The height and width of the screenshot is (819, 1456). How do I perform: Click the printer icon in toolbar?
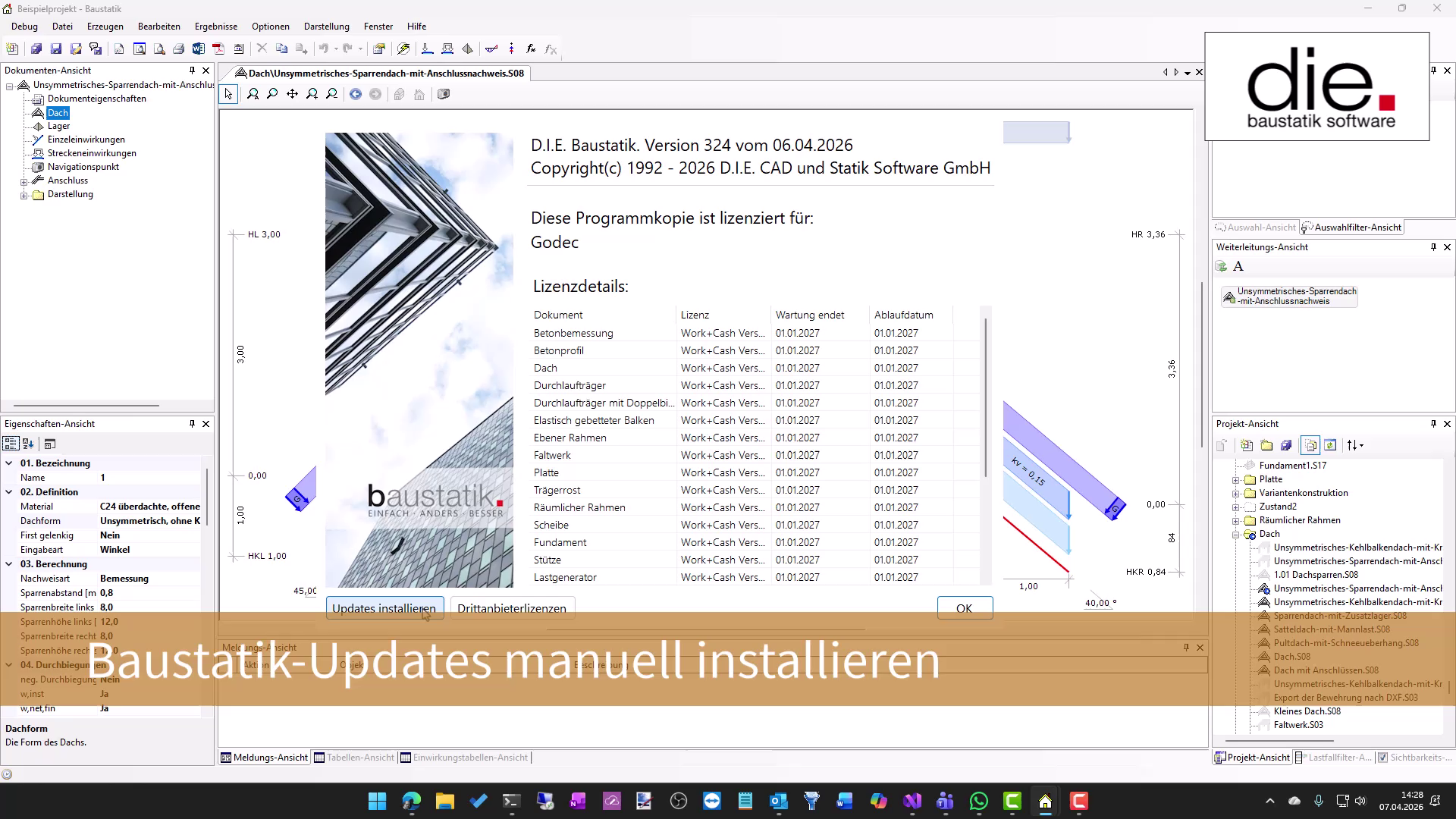(x=179, y=49)
